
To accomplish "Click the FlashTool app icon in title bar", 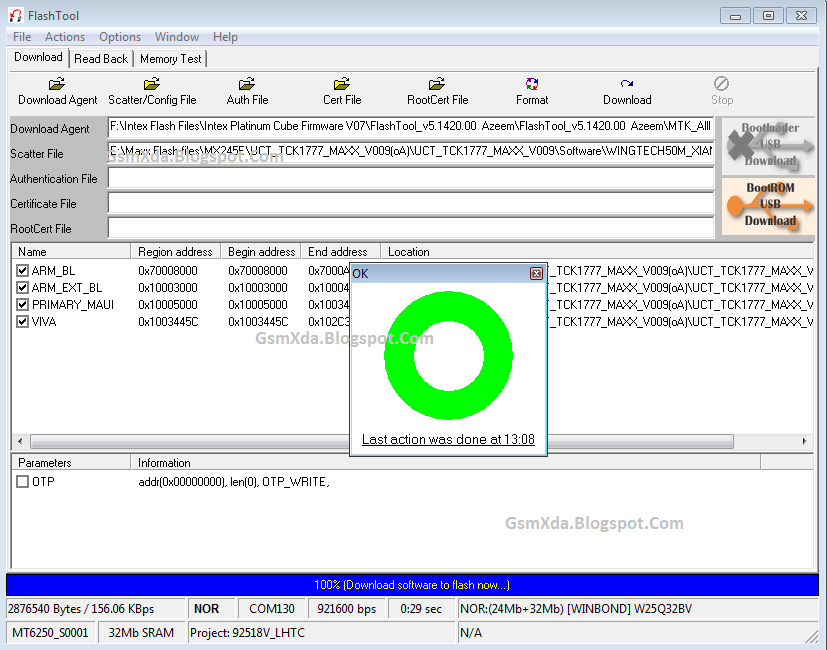I will pyautogui.click(x=16, y=16).
